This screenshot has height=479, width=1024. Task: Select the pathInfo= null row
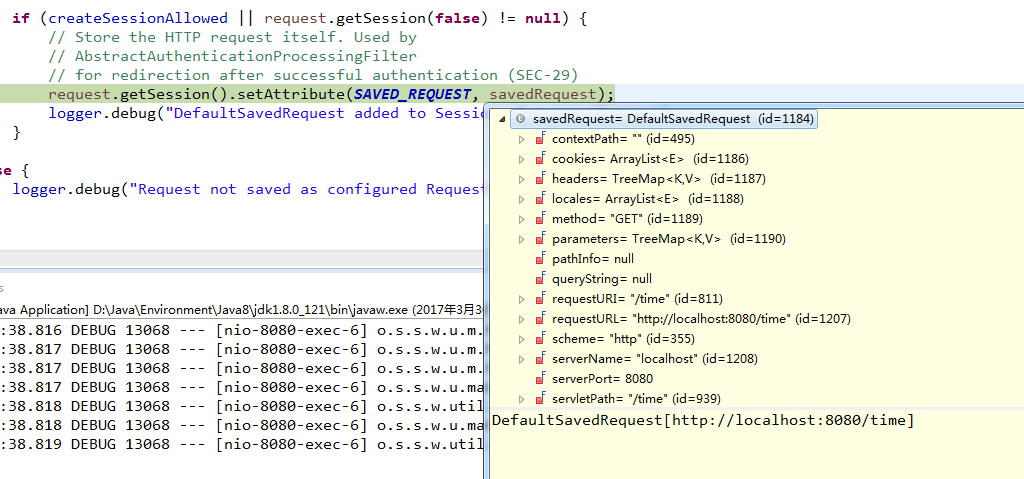click(592, 259)
